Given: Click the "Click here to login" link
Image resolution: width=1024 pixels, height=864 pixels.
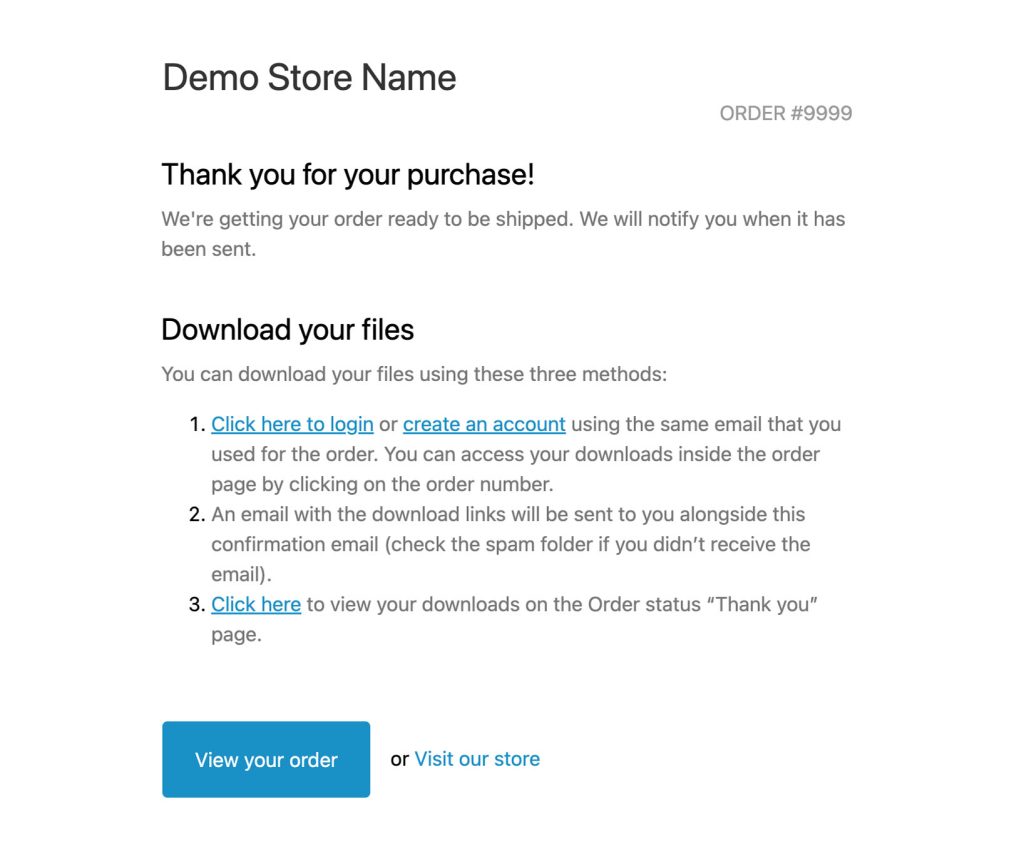Looking at the screenshot, I should coord(292,424).
